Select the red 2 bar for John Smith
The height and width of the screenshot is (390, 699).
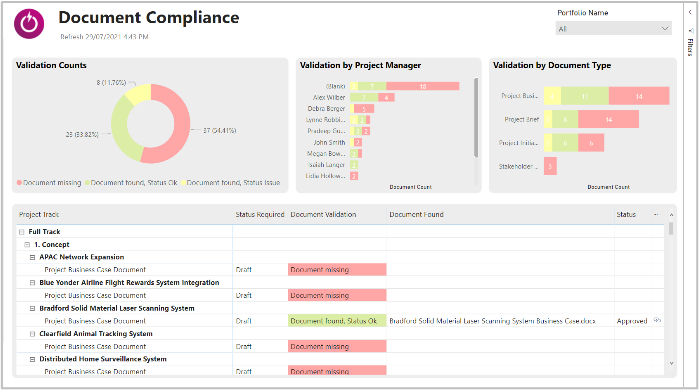[358, 143]
